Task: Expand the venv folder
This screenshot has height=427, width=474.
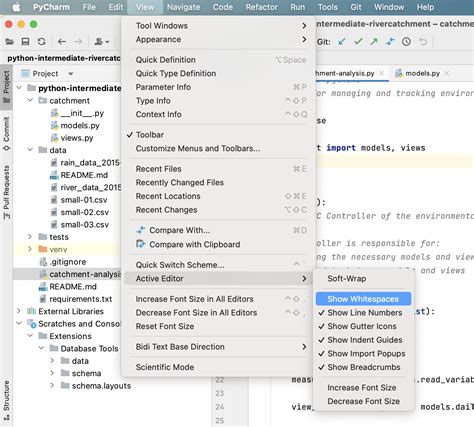Action: coord(30,249)
